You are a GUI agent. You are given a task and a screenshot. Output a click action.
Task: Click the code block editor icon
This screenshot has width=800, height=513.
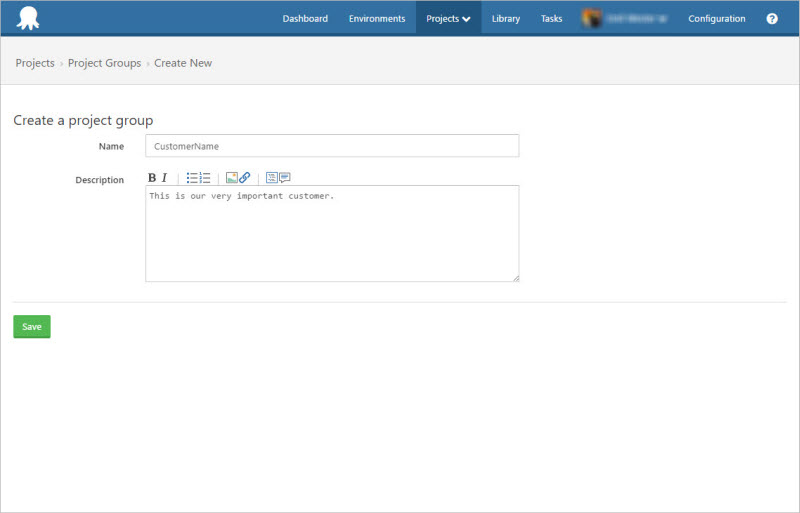[271, 178]
